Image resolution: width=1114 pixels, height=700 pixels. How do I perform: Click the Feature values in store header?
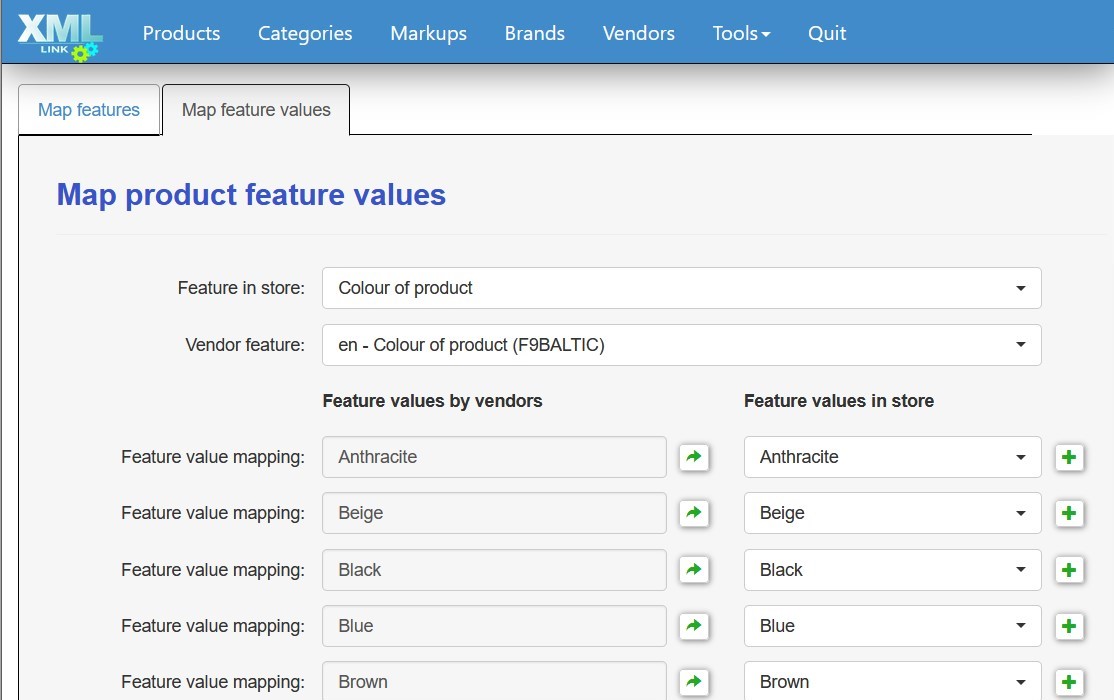pos(839,401)
